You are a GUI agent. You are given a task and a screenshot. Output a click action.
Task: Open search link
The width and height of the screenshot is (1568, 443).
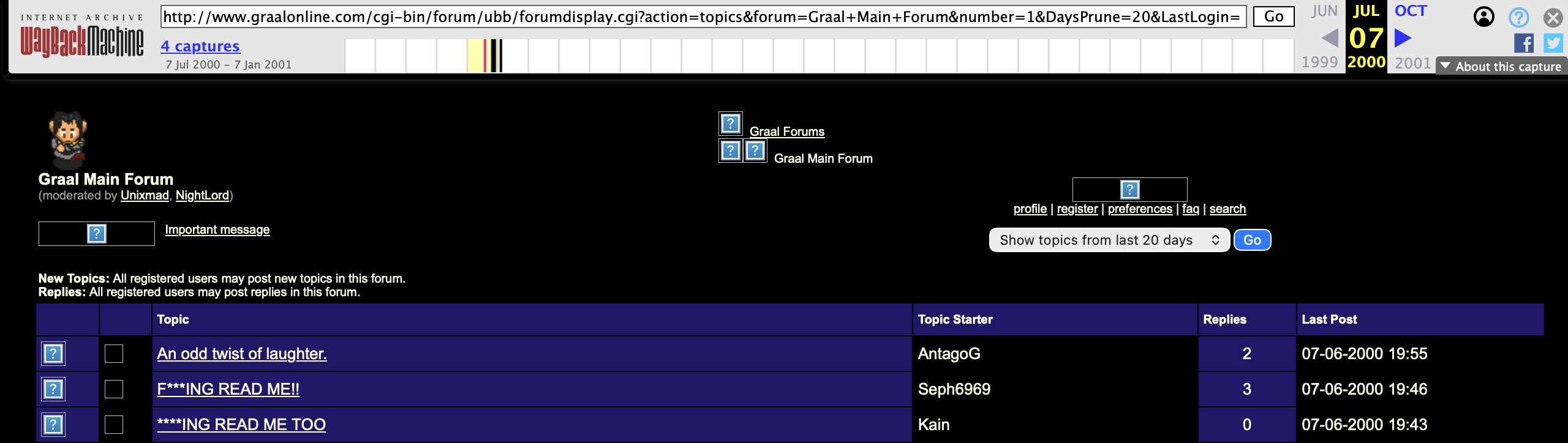[x=1227, y=209]
